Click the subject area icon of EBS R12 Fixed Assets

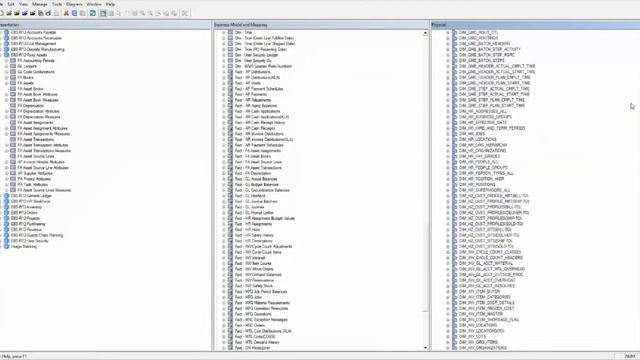(6, 55)
